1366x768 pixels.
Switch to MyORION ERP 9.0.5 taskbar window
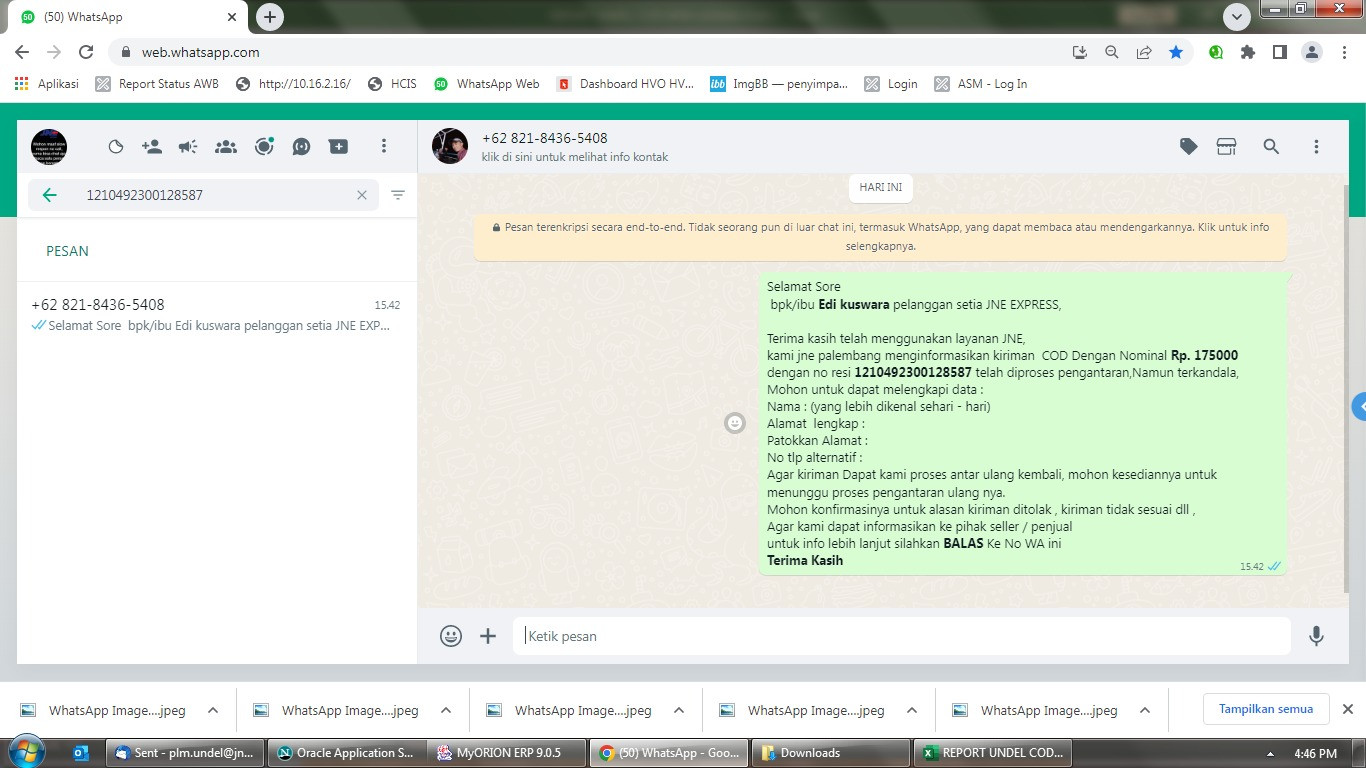506,753
